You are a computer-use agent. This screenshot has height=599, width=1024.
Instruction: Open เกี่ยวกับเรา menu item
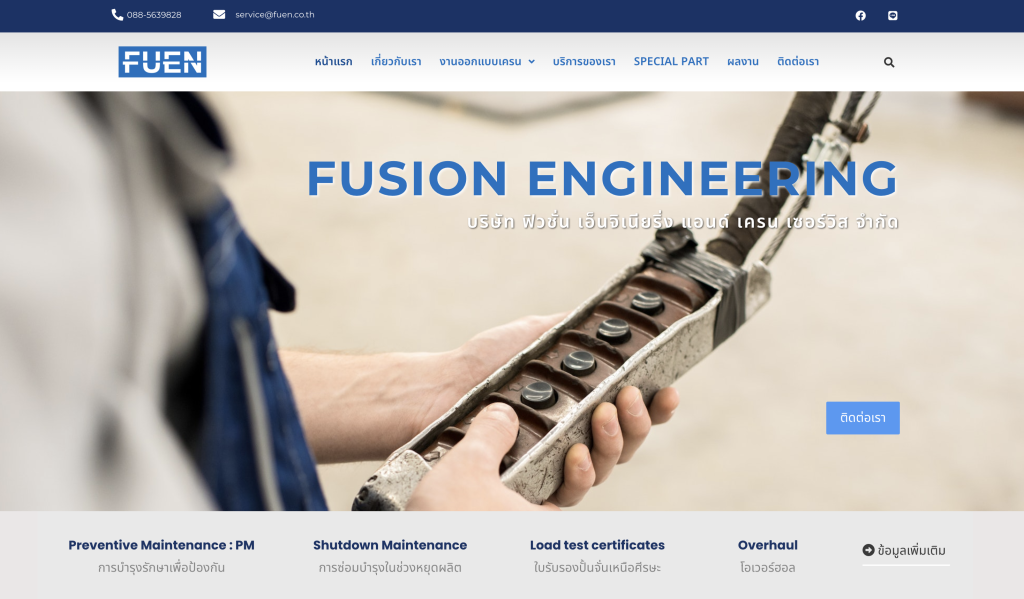pos(396,61)
